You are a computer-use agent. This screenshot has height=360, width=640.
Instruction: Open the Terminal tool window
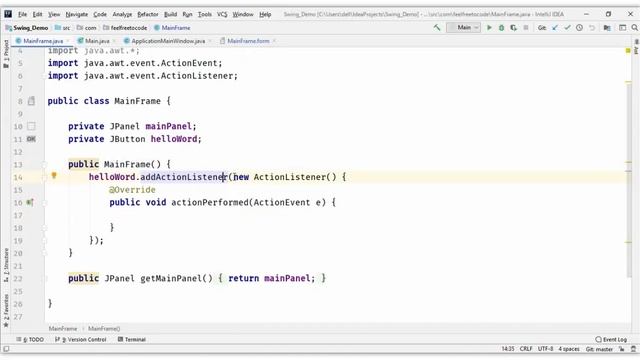(x=132, y=339)
